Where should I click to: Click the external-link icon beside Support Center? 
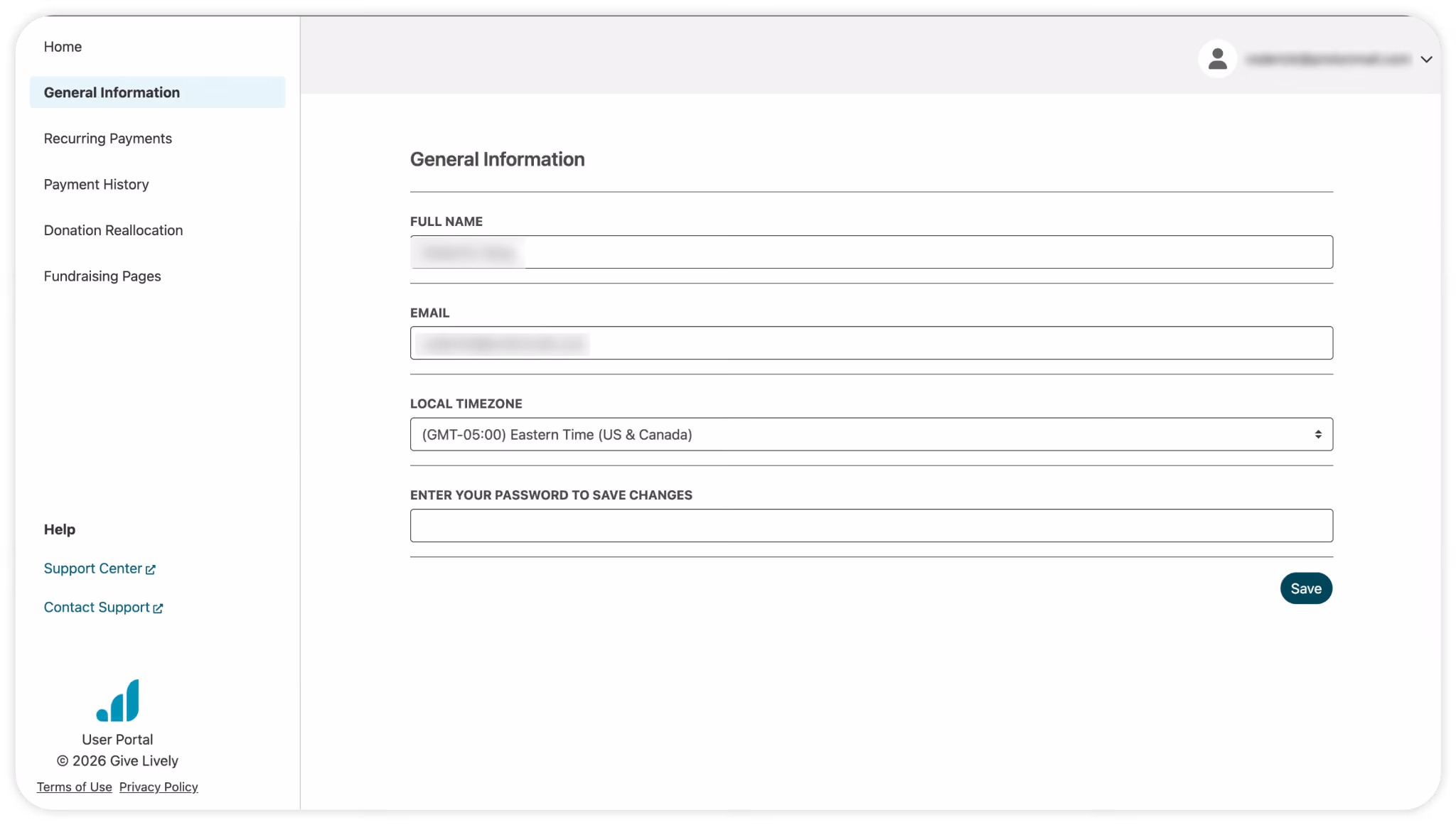click(x=151, y=570)
